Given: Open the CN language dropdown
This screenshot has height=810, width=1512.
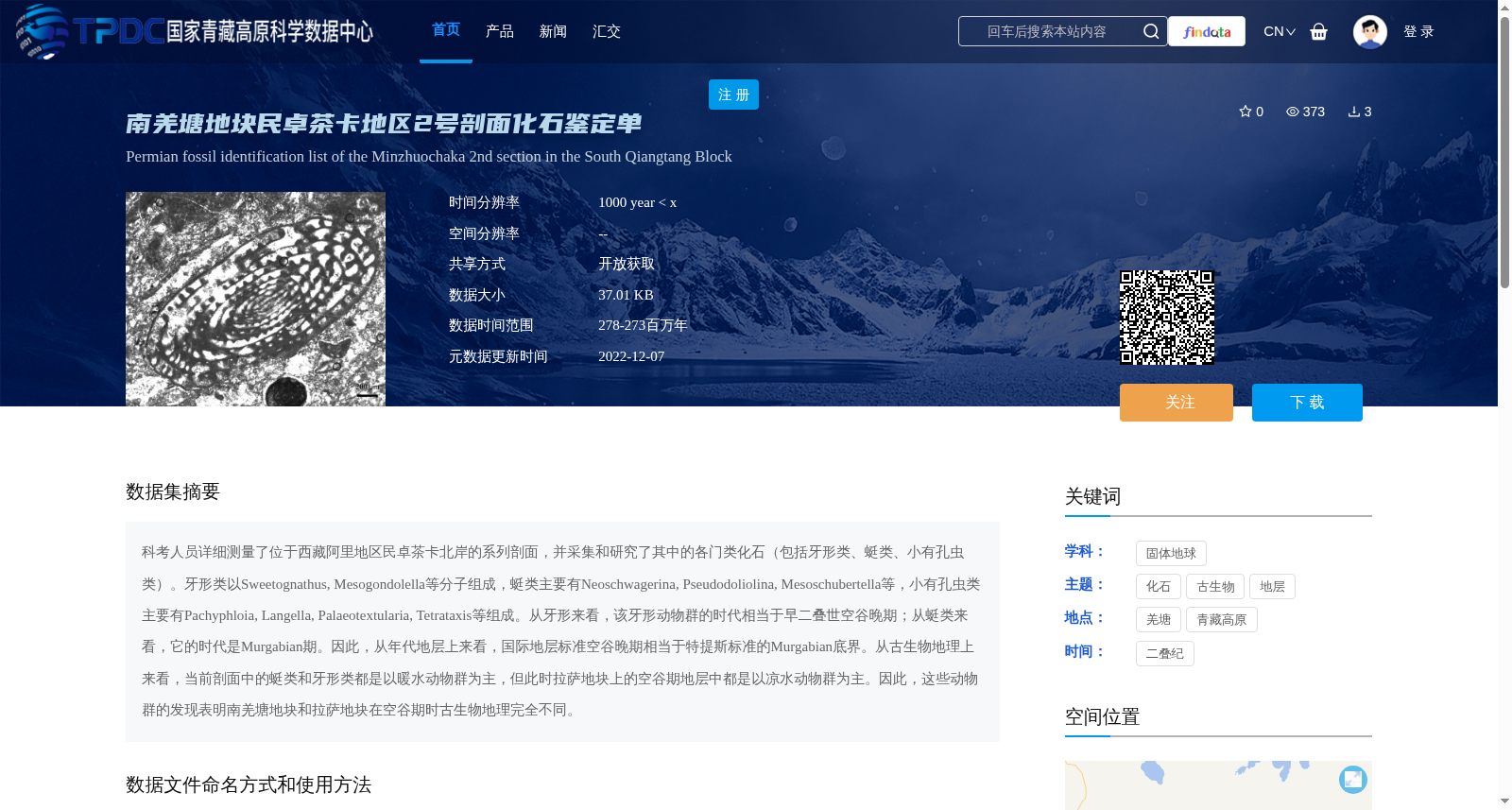Looking at the screenshot, I should (1280, 31).
